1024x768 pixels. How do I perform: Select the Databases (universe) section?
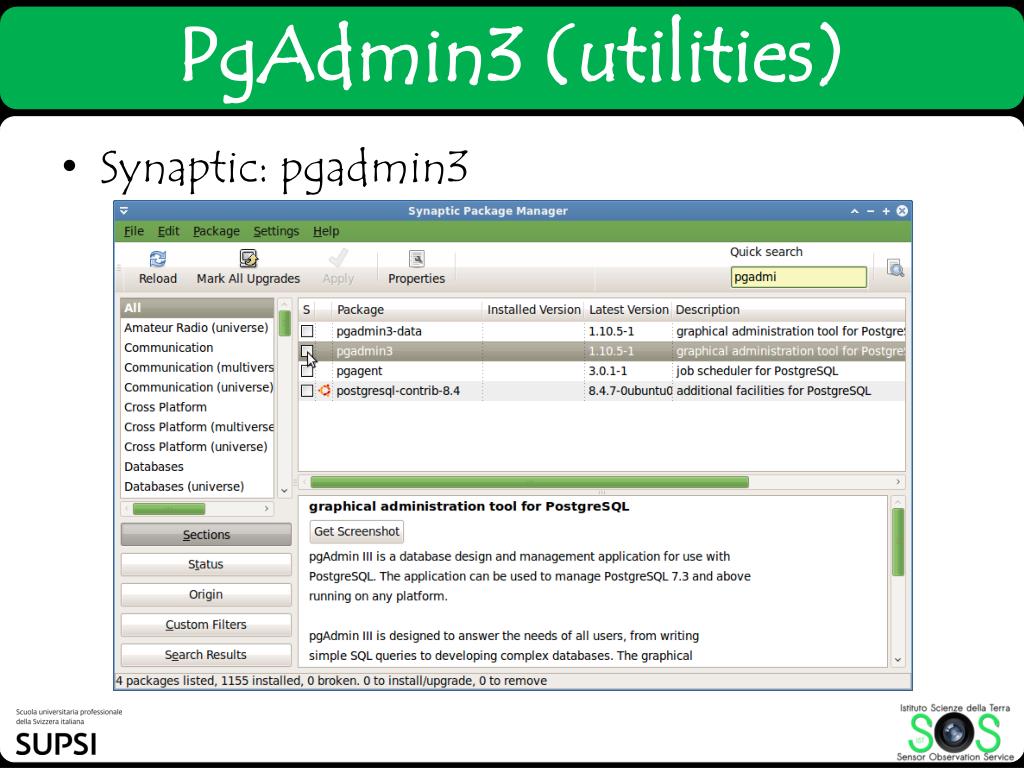click(197, 487)
